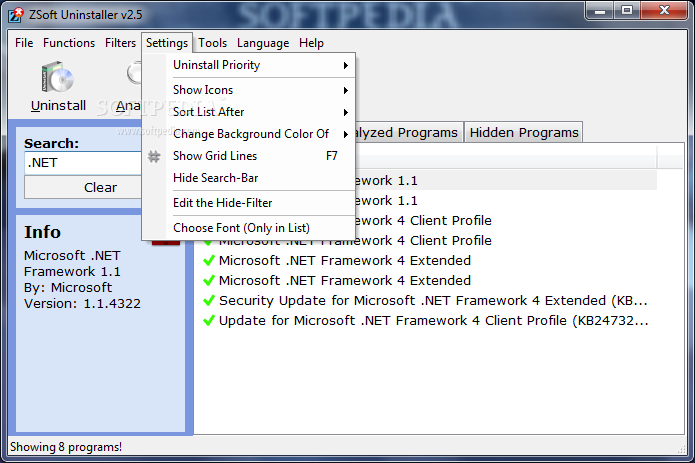Click green checkmark beside Framework 4 Extended first row
695x463 pixels.
click(x=209, y=261)
